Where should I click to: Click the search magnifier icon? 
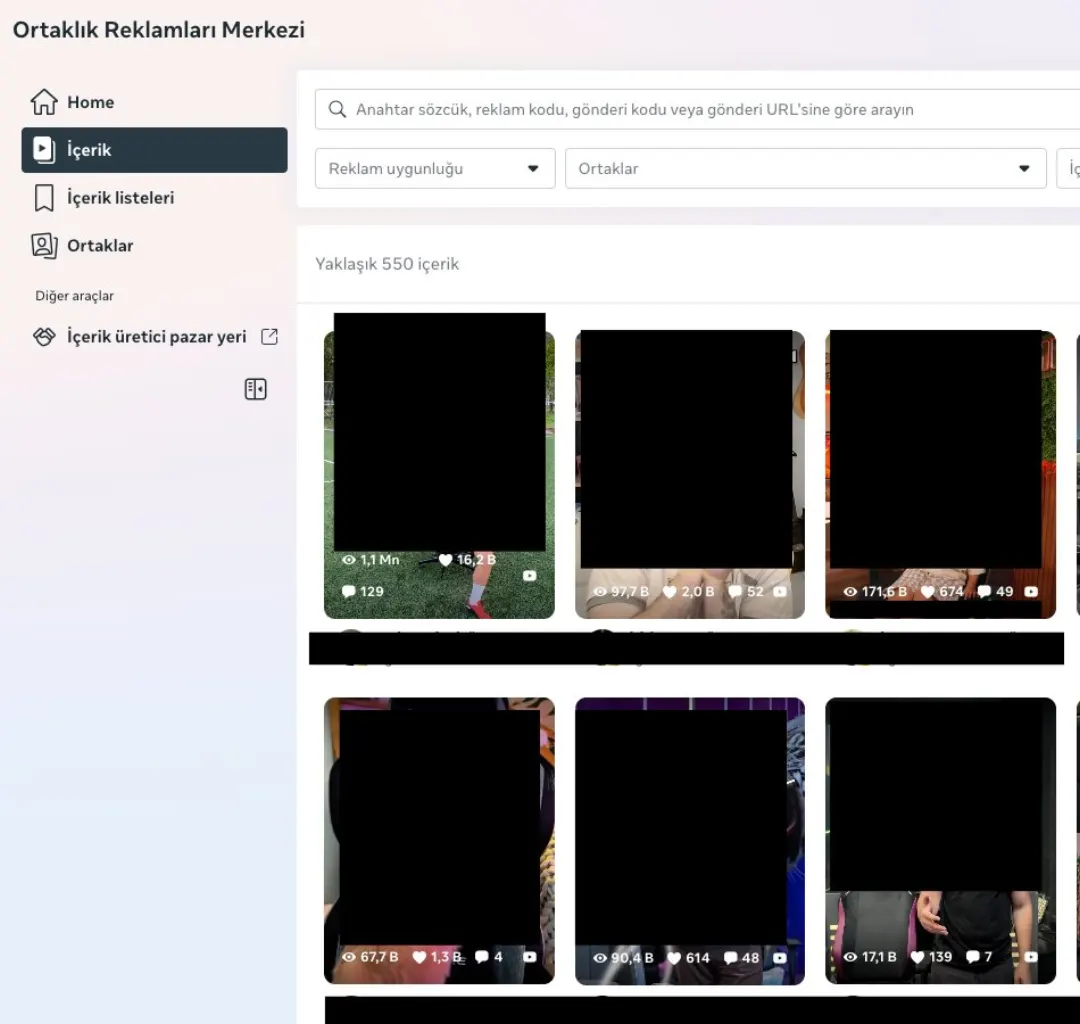[337, 109]
